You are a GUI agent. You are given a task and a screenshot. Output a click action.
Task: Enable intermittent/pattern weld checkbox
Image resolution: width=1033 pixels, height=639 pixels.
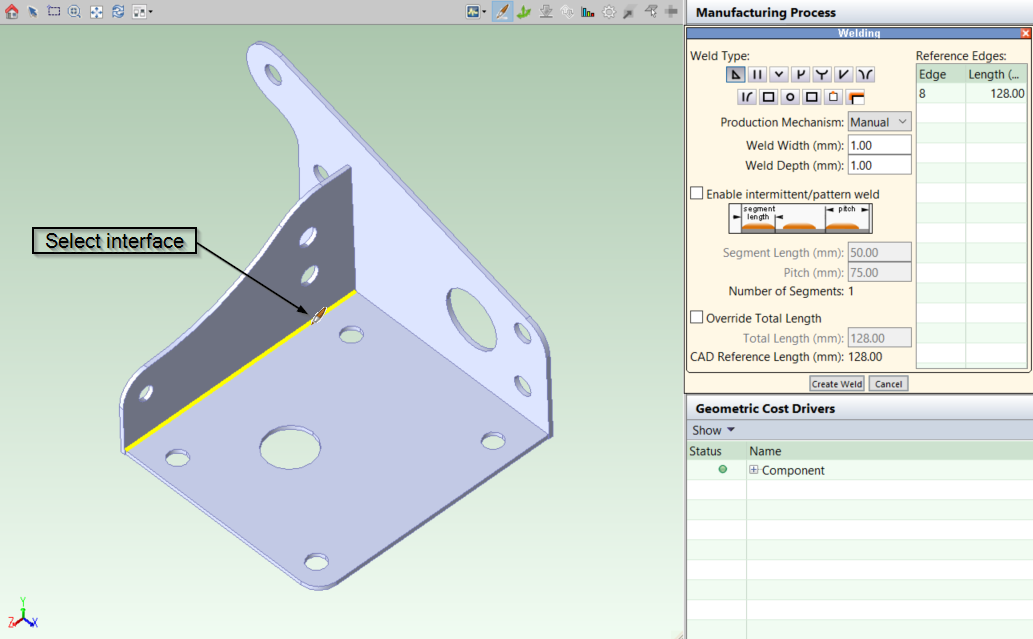point(697,194)
